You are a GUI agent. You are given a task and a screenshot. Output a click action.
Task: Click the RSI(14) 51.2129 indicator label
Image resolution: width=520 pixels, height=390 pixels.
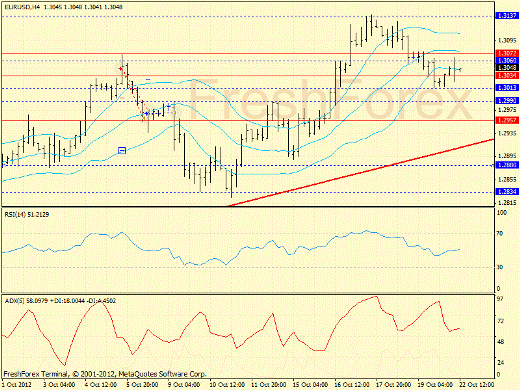pos(27,215)
